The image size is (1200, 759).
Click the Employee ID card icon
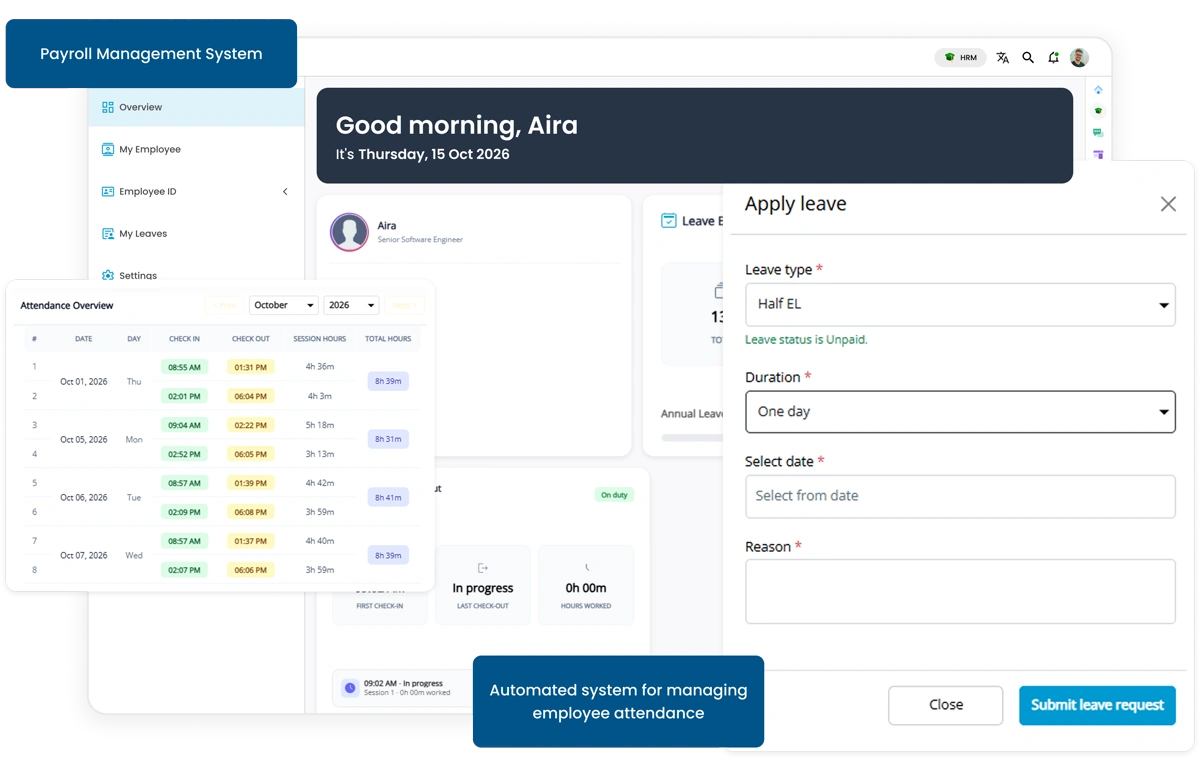click(x=108, y=191)
